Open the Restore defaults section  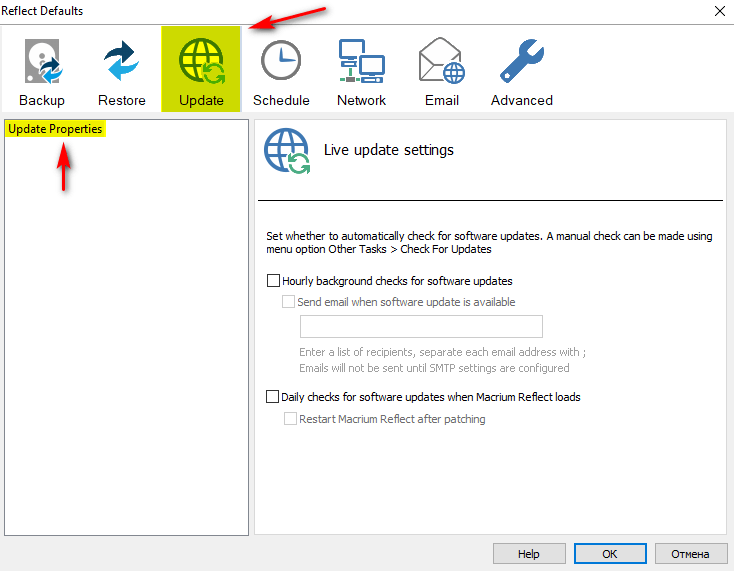pos(122,69)
